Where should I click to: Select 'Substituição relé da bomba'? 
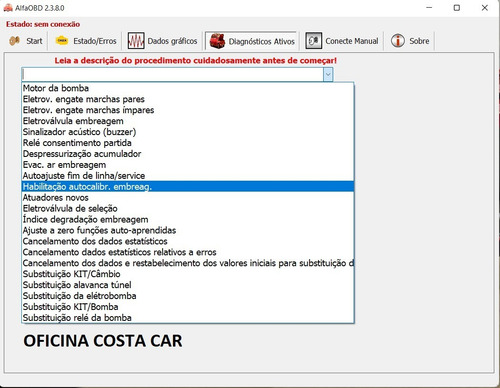pos(188,318)
